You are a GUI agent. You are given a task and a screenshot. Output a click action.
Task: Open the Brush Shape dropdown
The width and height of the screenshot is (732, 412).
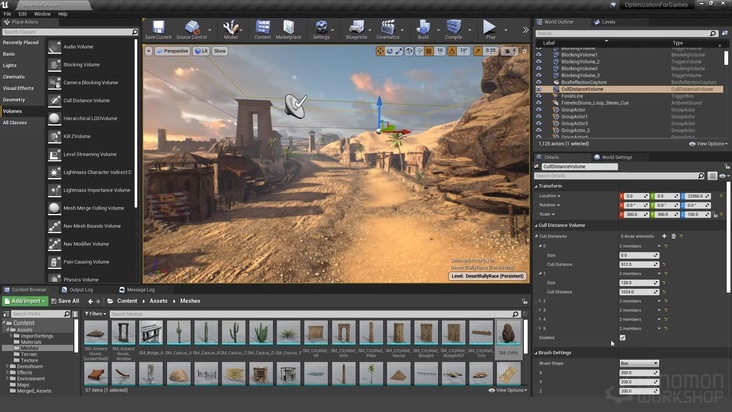pos(639,363)
